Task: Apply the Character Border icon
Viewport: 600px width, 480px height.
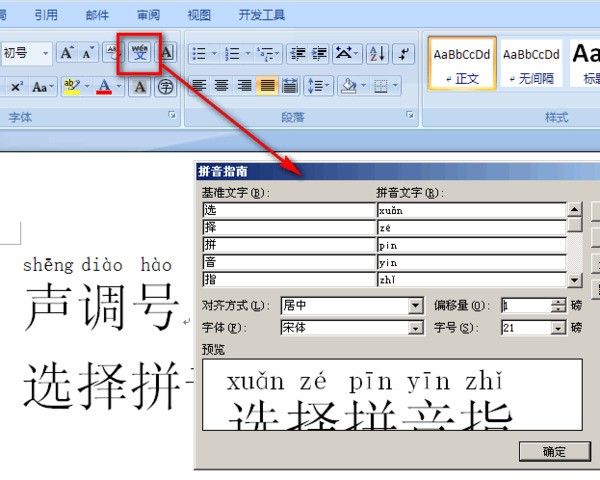Action: pyautogui.click(x=166, y=52)
